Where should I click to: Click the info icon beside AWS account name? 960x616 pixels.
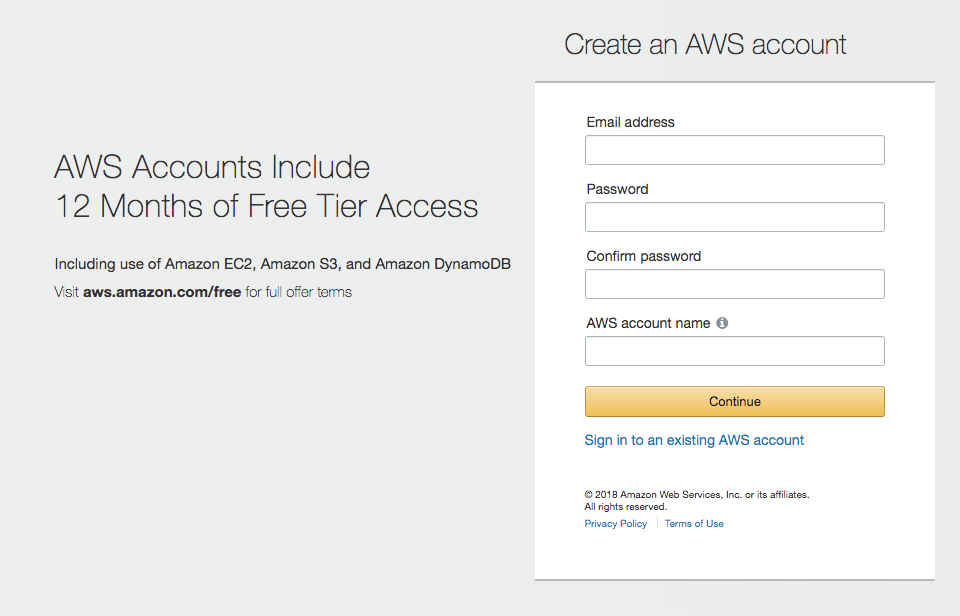pos(722,322)
